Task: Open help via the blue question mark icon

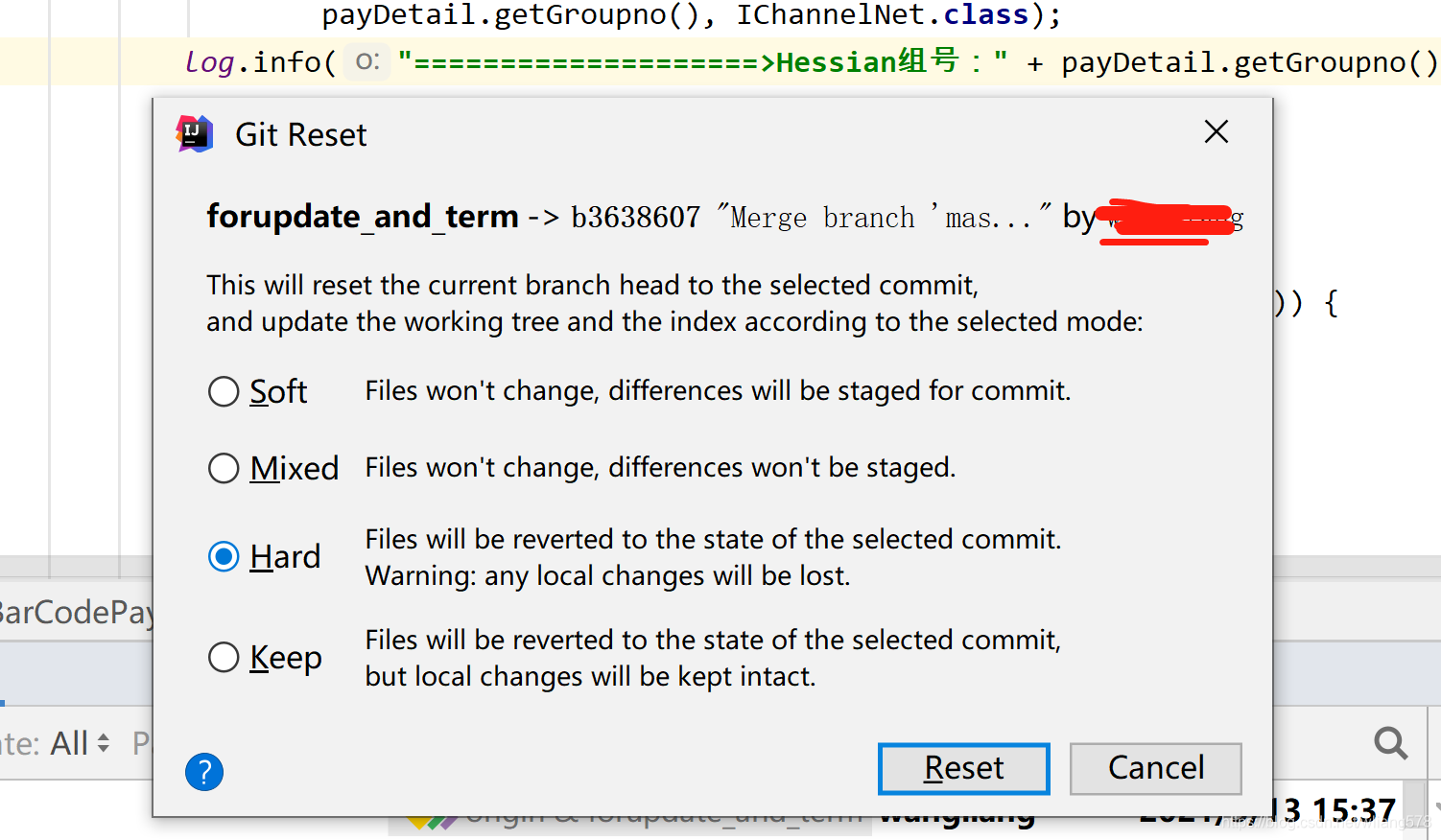Action: 204,772
